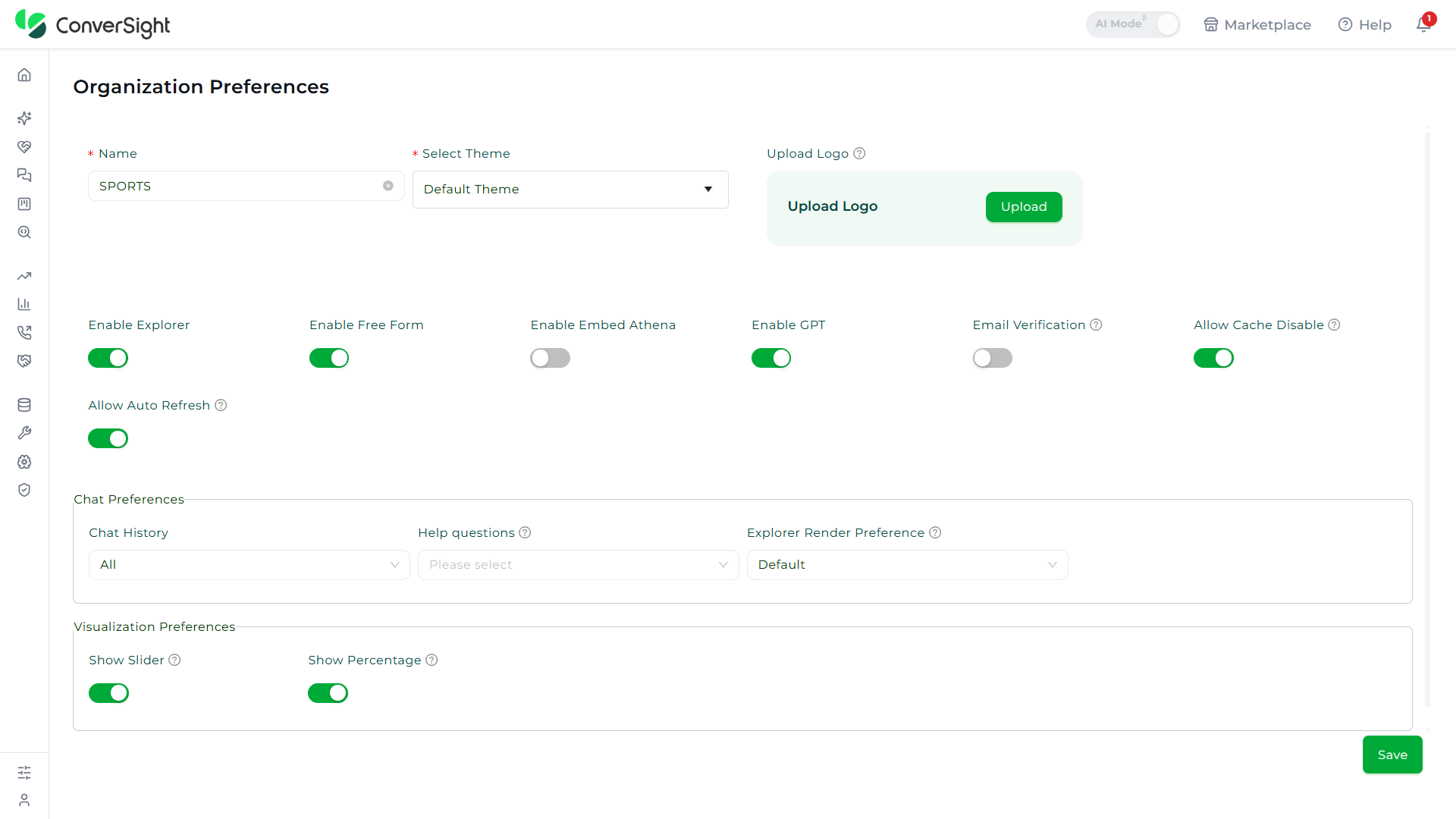Open the outgoing phone call sidebar icon
1456x819 pixels.
click(x=24, y=332)
